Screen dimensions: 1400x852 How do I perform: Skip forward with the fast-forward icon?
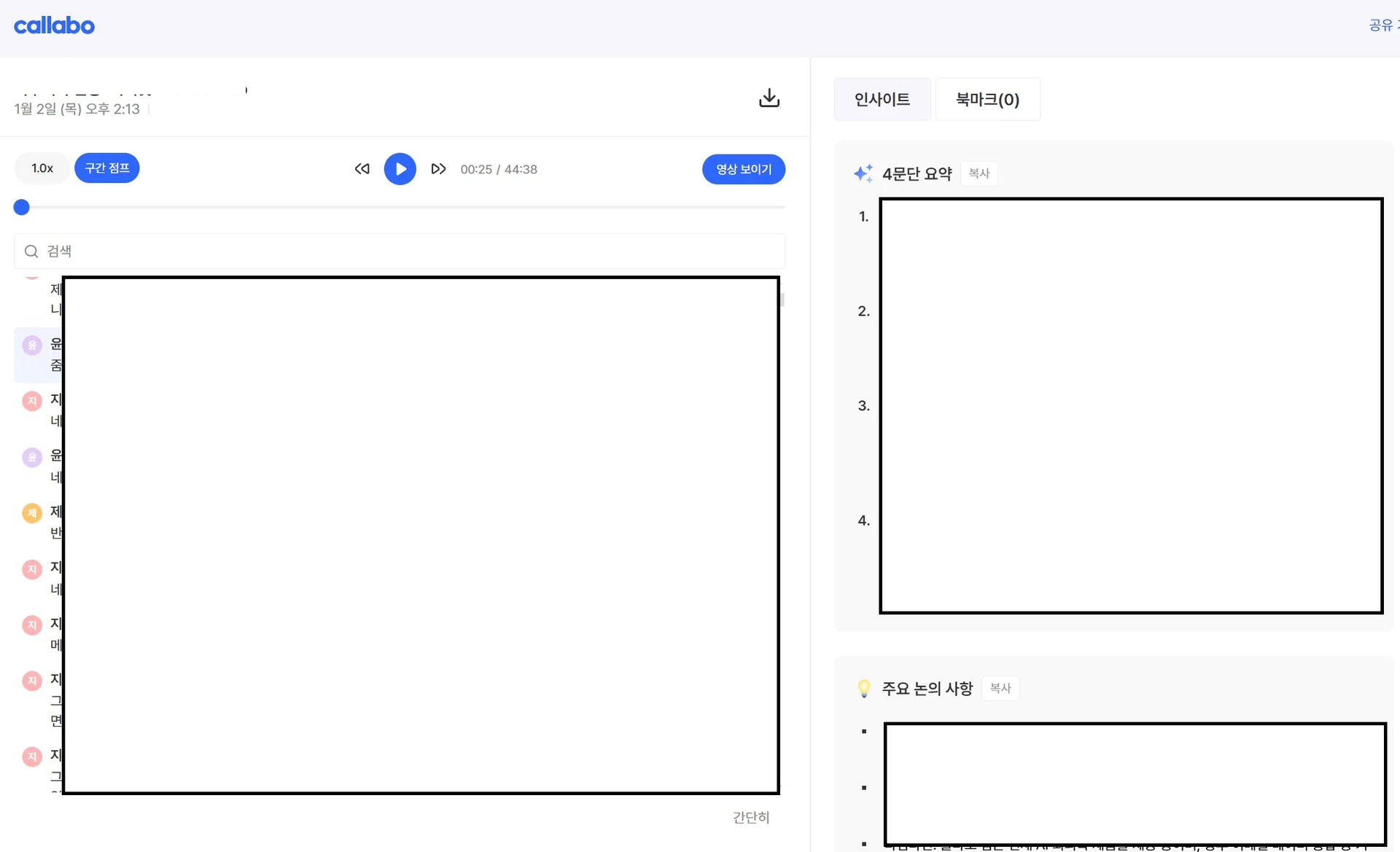click(438, 169)
